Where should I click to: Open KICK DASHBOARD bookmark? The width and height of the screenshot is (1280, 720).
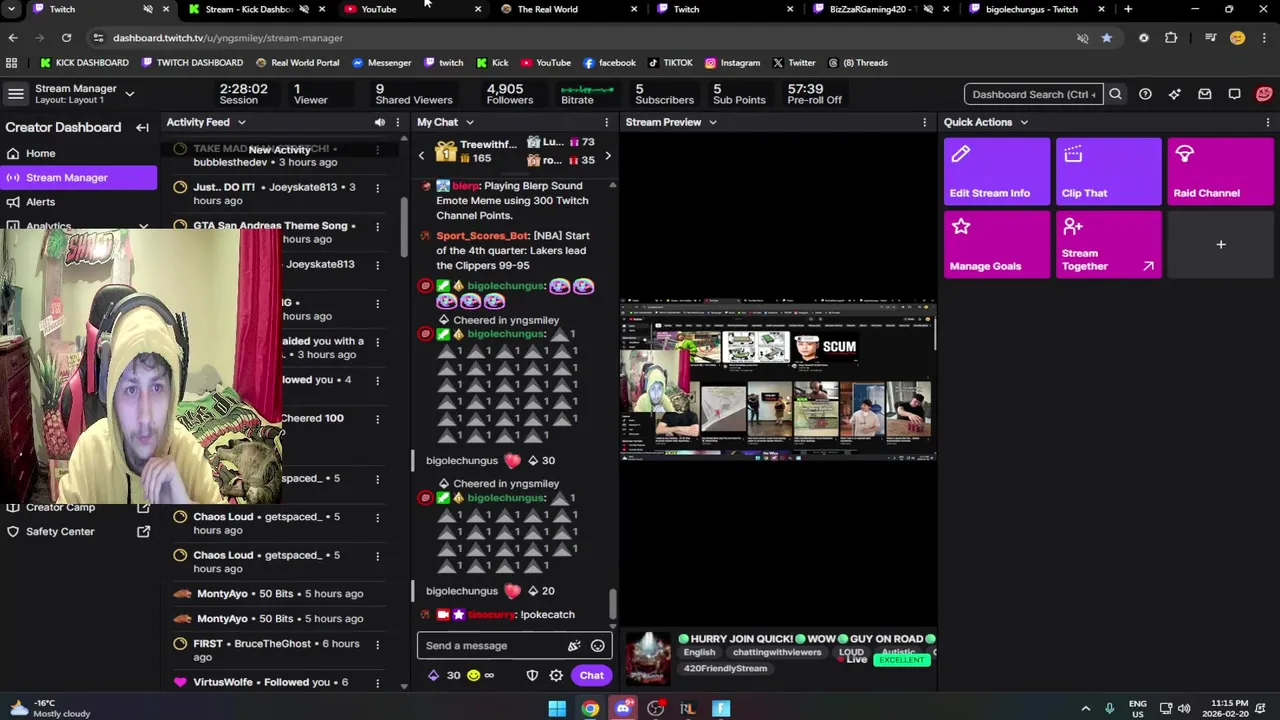[x=85, y=62]
